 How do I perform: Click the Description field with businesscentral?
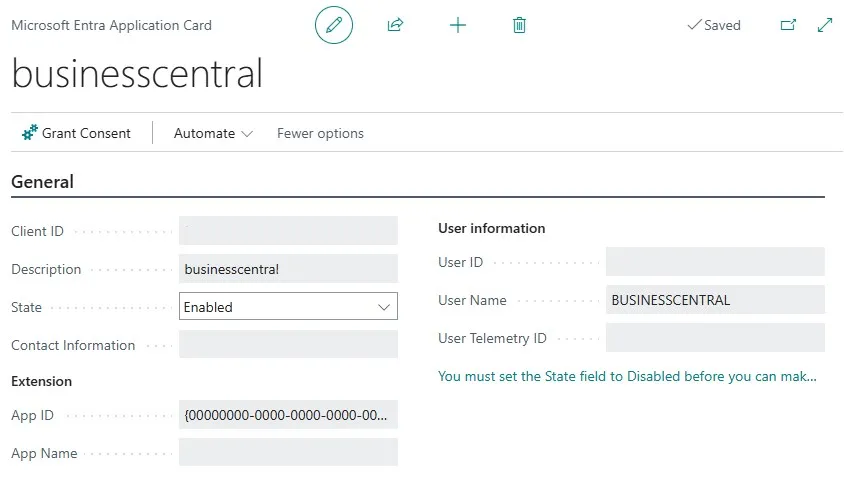288,268
